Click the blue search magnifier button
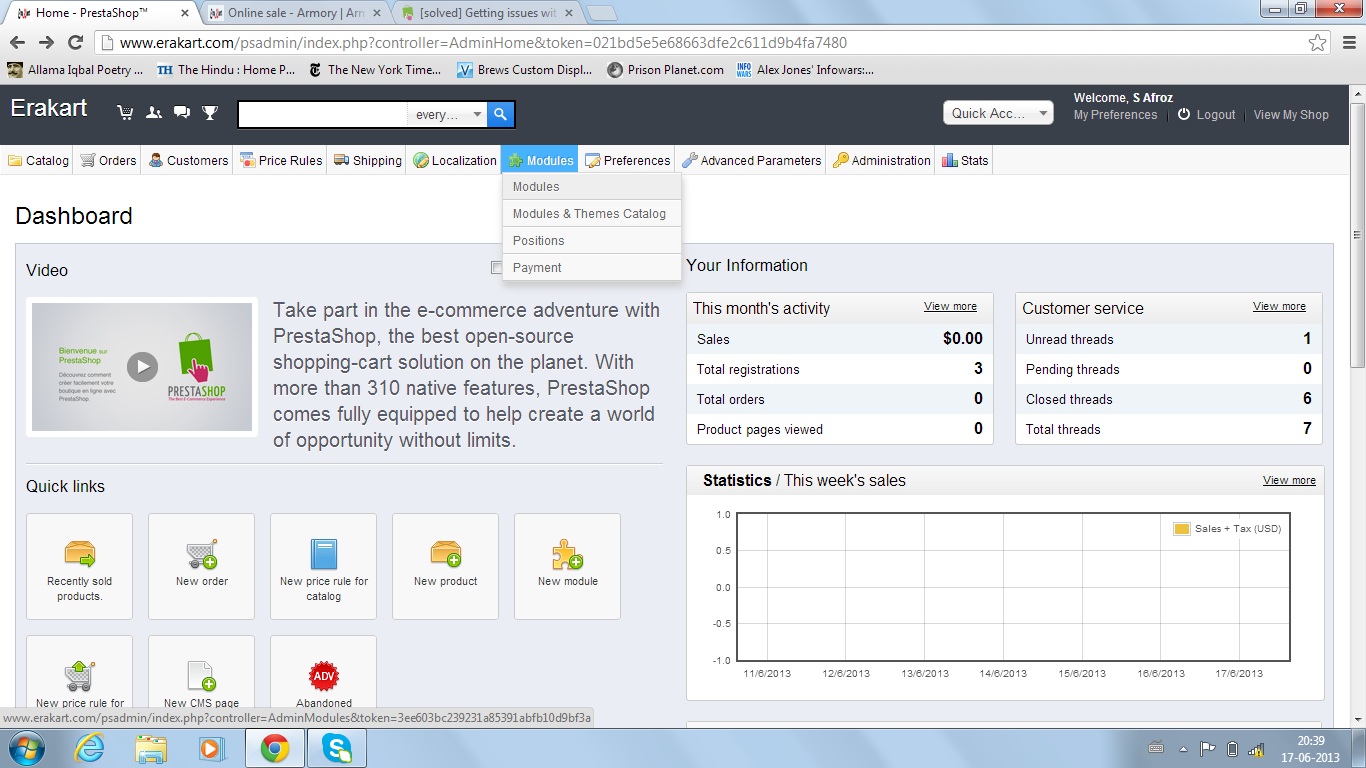The width and height of the screenshot is (1366, 768). coord(501,114)
